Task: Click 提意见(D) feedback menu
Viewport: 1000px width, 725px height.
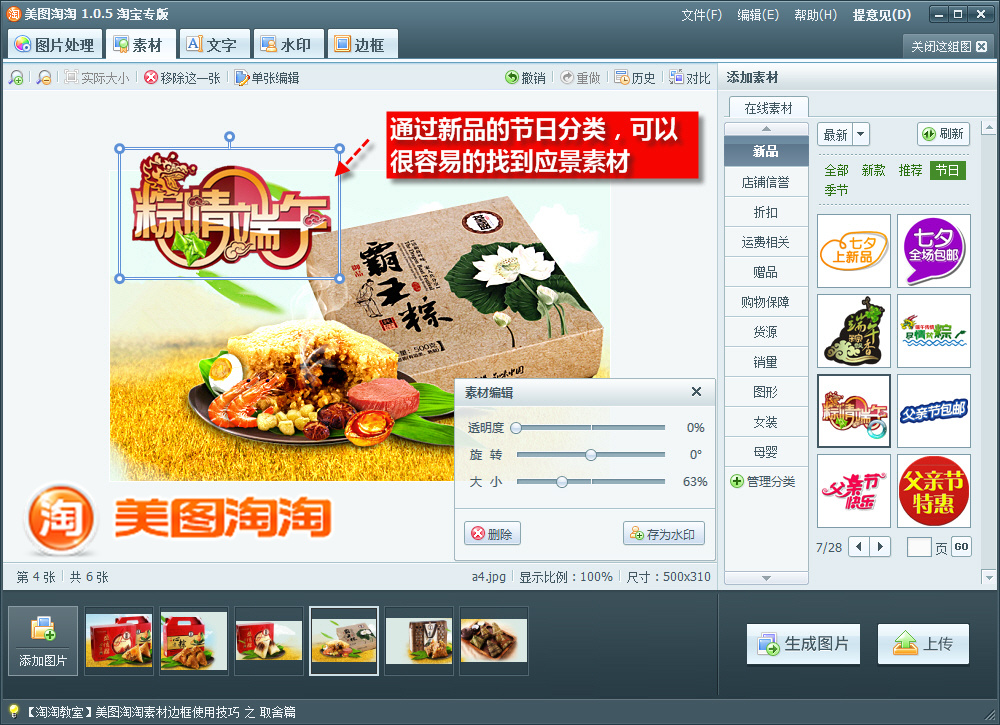Action: [882, 14]
